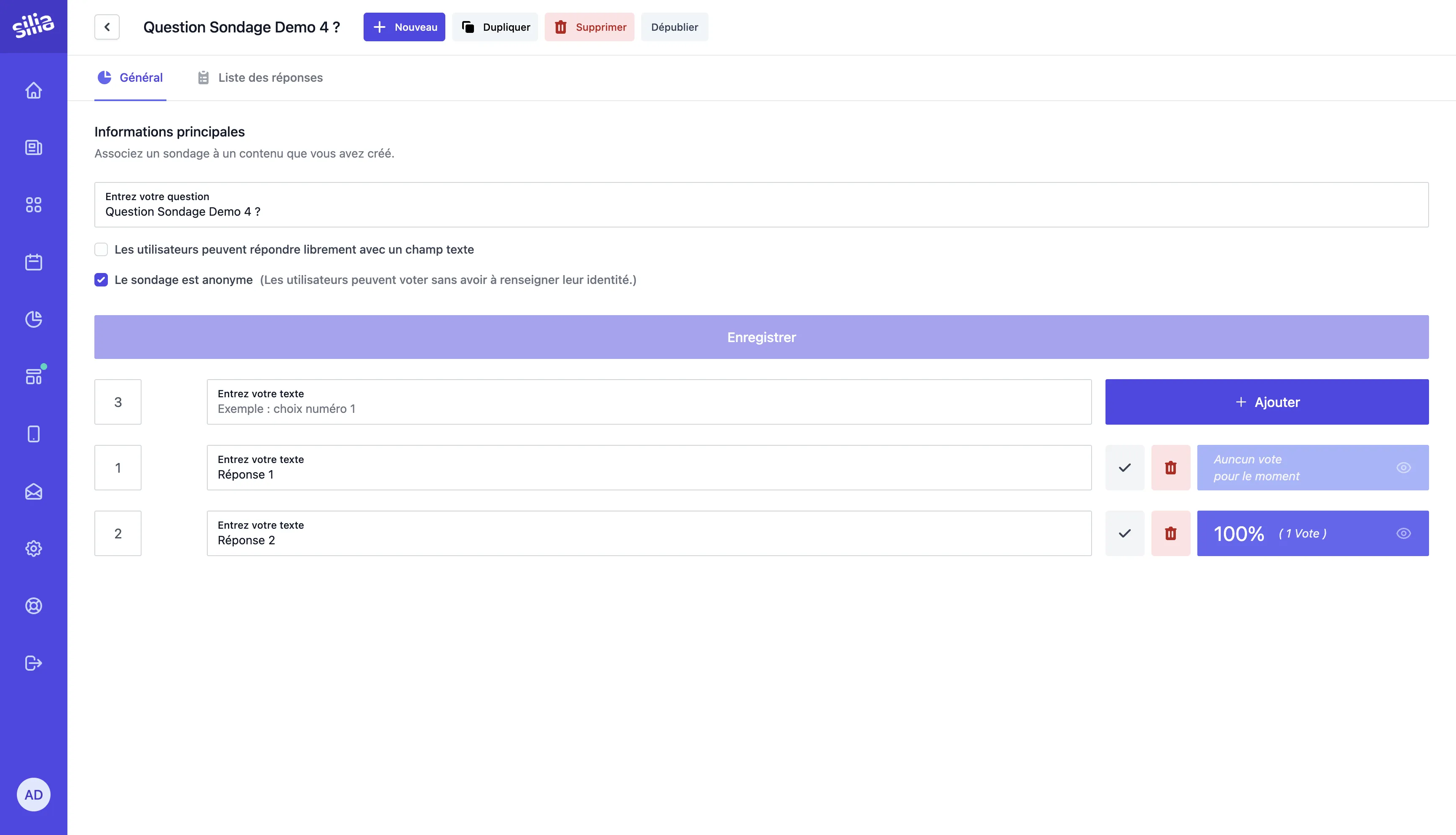Image resolution: width=1456 pixels, height=835 pixels.
Task: Open the pie chart survey sidebar icon
Action: [33, 319]
